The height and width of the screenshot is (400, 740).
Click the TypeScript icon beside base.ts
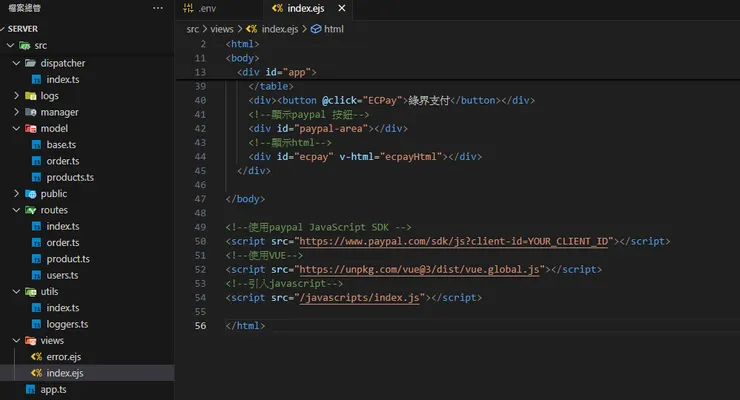click(36, 145)
